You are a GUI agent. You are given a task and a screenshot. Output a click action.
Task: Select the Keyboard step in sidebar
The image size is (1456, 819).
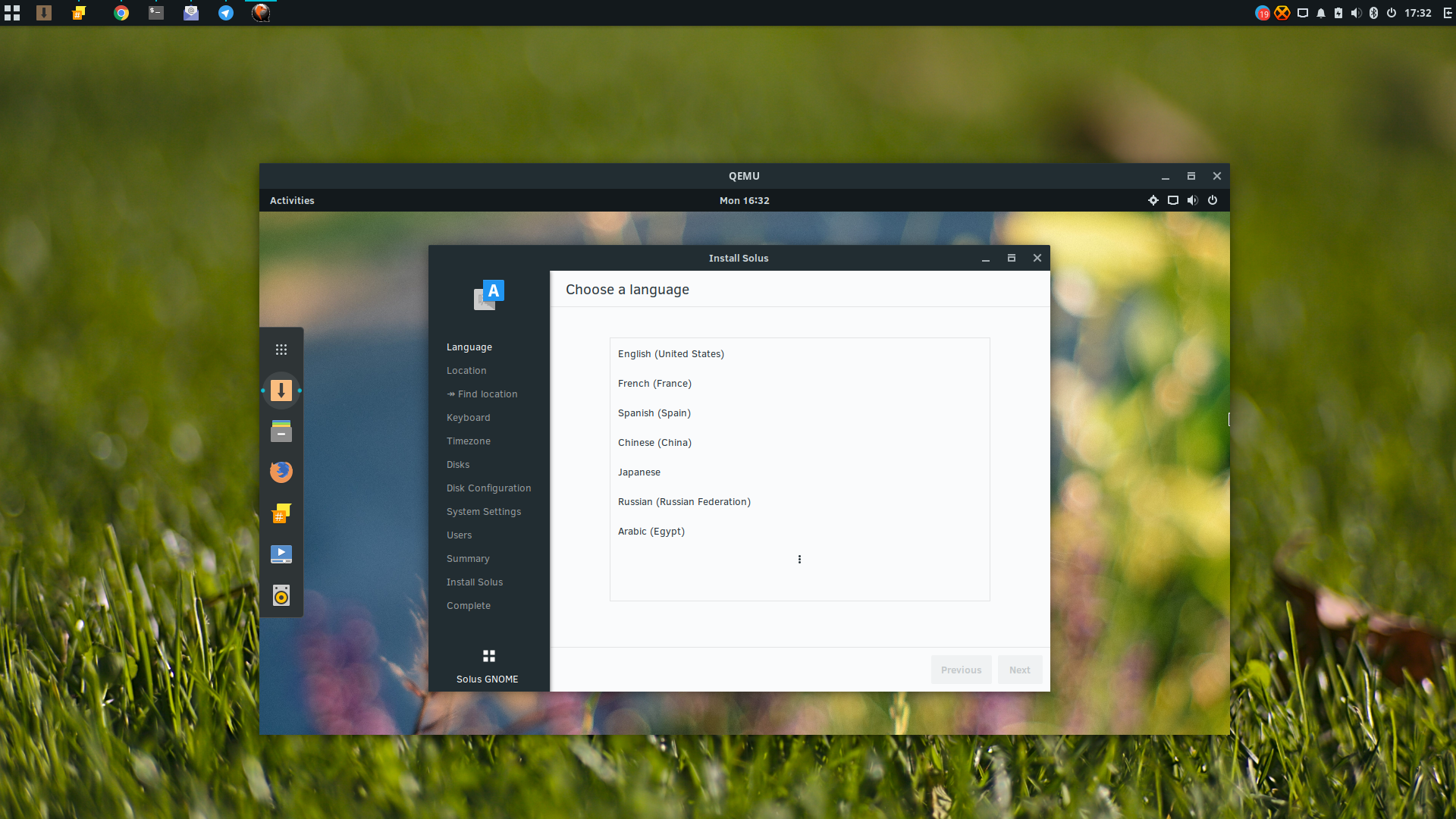(469, 418)
